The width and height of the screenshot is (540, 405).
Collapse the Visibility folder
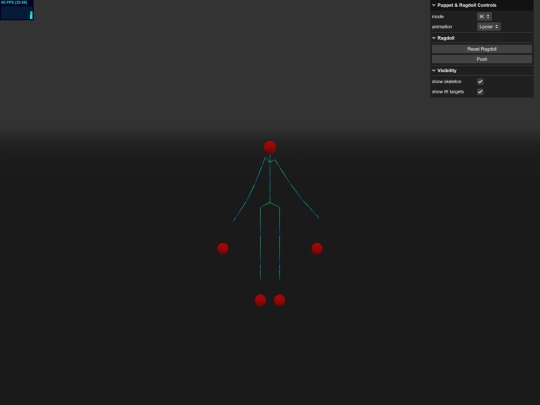pyautogui.click(x=482, y=71)
